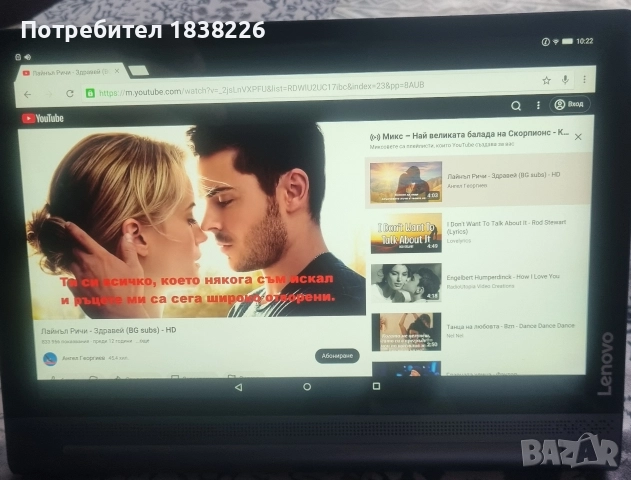Tap Android recent apps square button
This screenshot has width=631, height=480.
376,386
